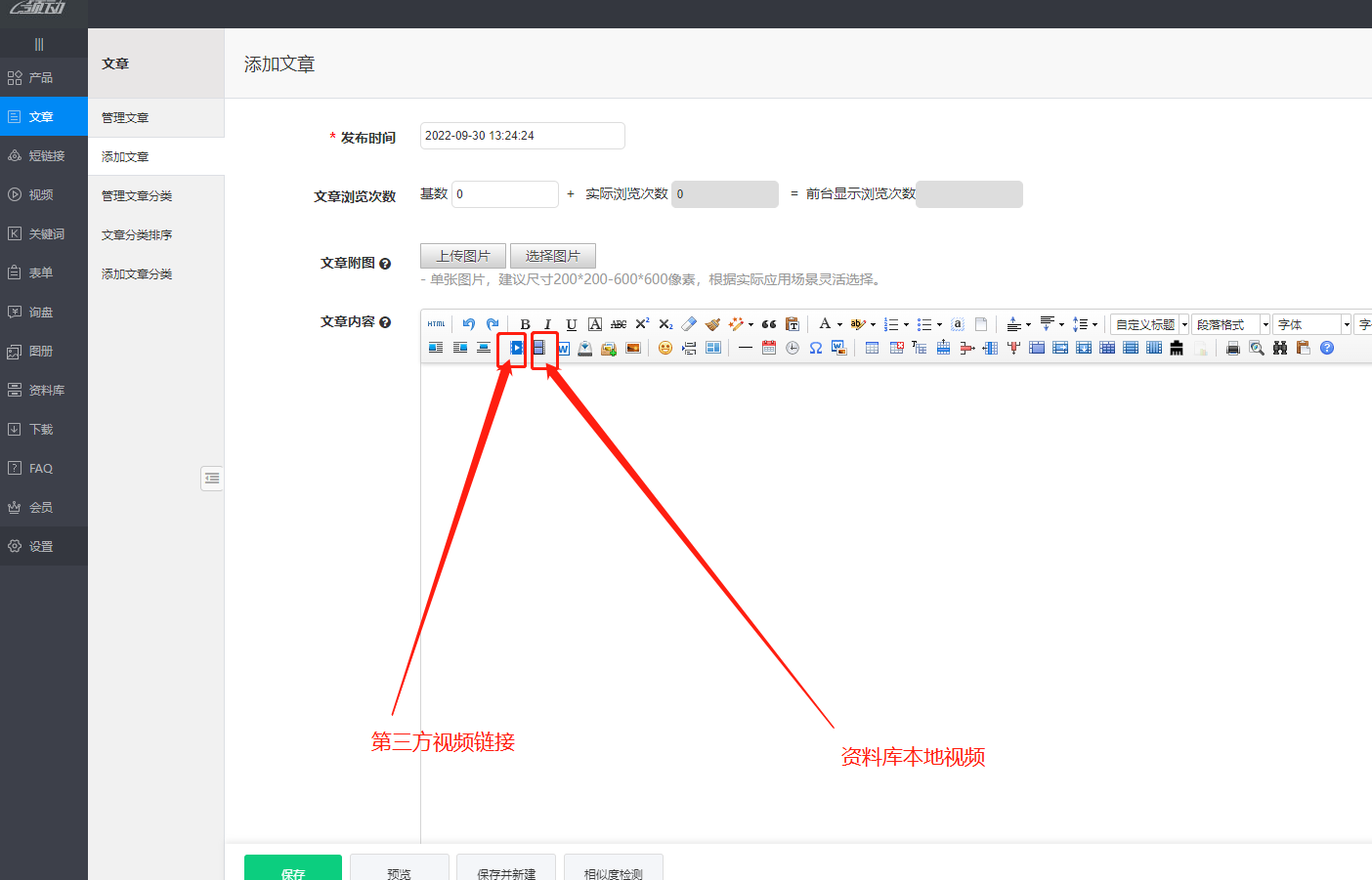Undo the last editor action
Viewport: 1372px width, 880px height.
[x=468, y=323]
